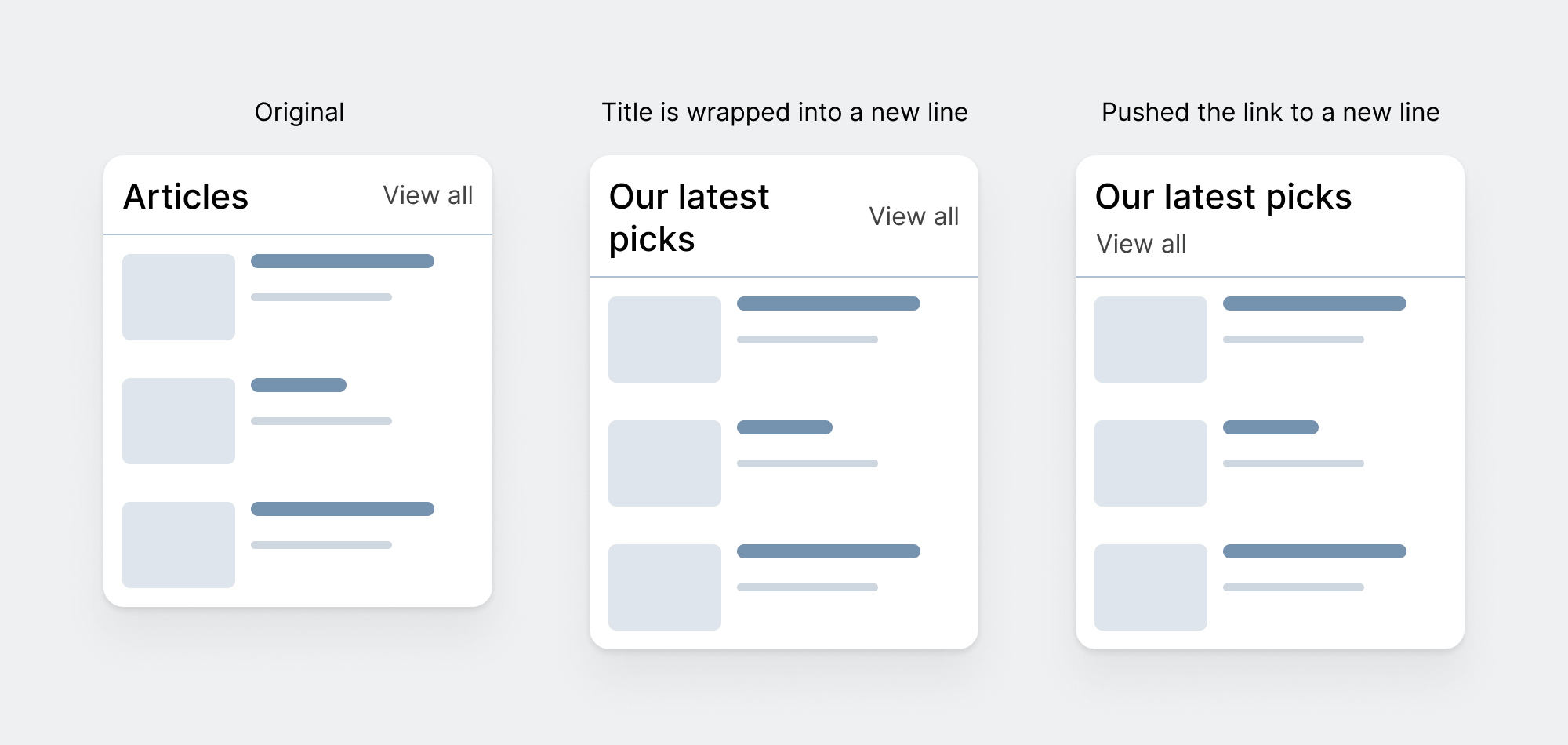Screen dimensions: 1568x745
Task: Open second thumbnail in right card
Action: tap(1151, 463)
